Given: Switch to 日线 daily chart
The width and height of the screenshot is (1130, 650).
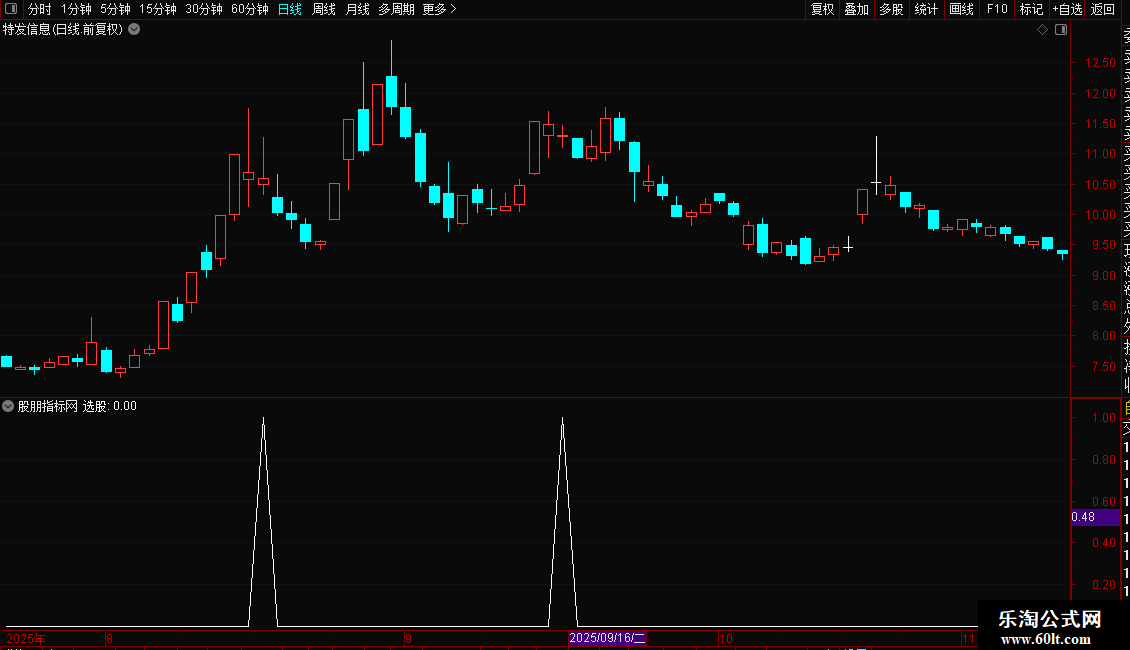Looking at the screenshot, I should point(290,9).
